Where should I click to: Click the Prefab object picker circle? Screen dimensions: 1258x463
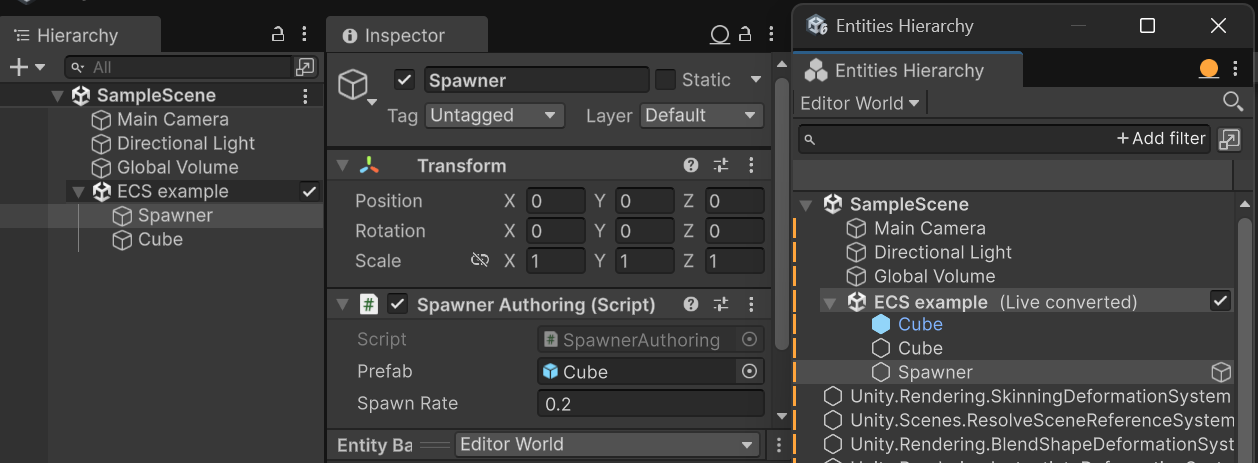[x=749, y=371]
